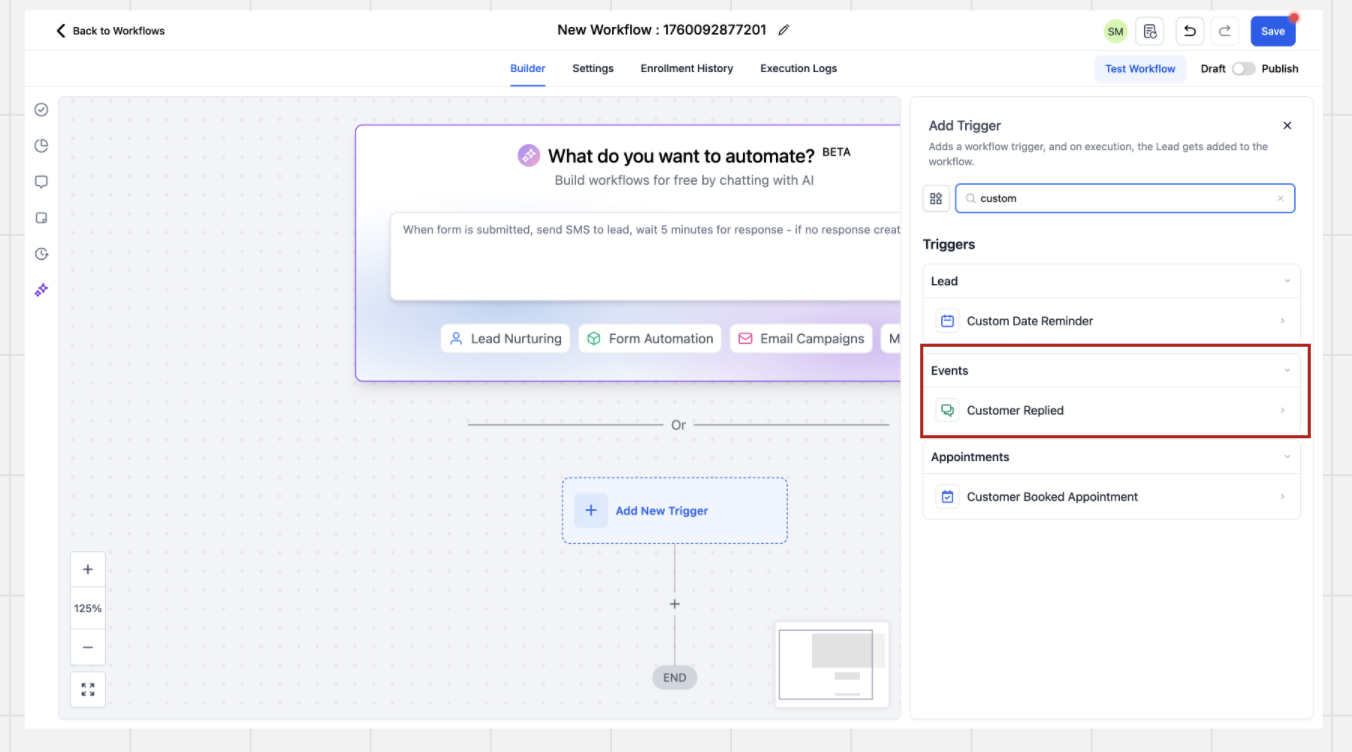Click the redo arrow icon
Viewport: 1352px width, 752px height.
pos(1224,31)
